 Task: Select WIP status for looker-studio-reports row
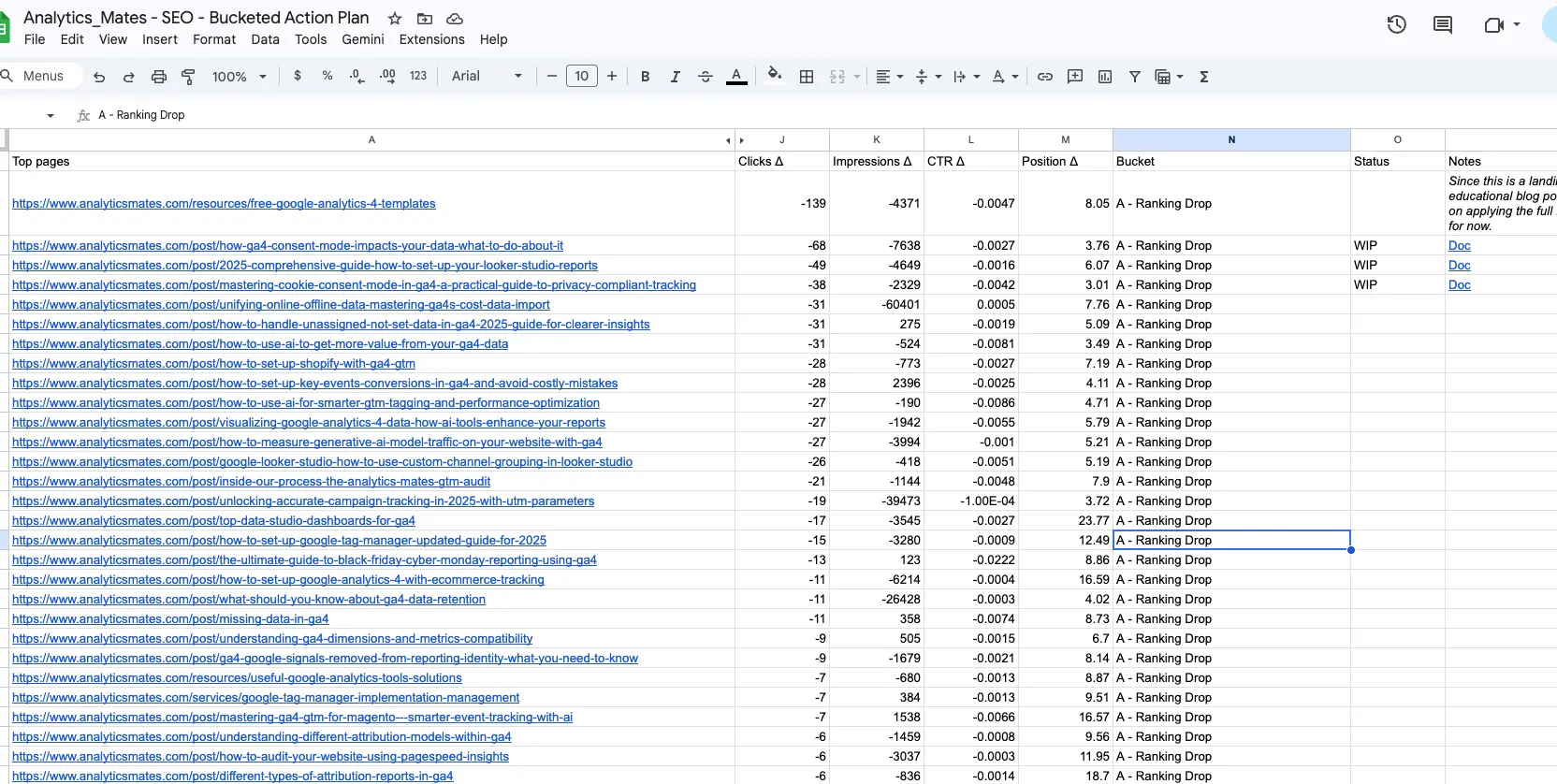pyautogui.click(x=1398, y=265)
